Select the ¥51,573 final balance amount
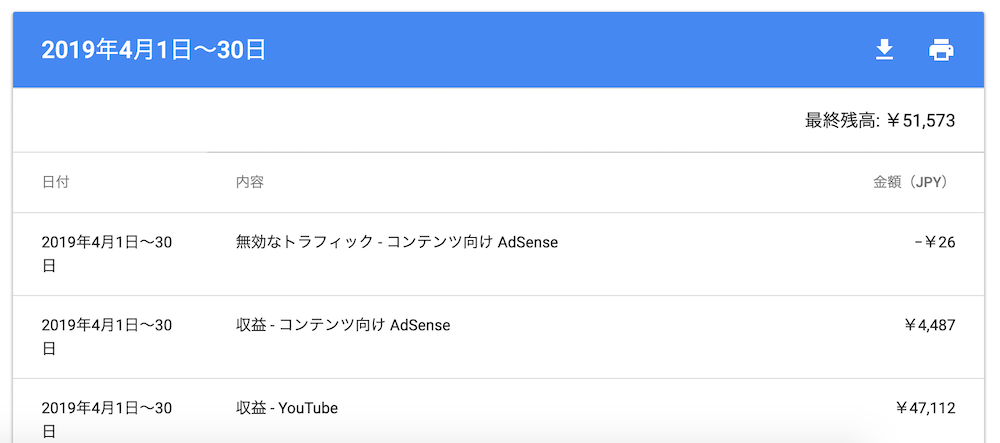This screenshot has width=1000, height=443. [922, 120]
